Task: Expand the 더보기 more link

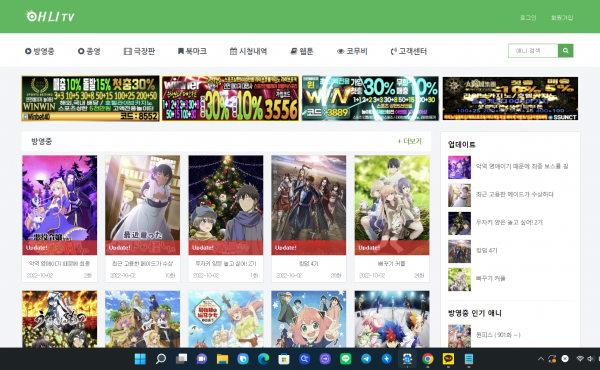Action: [409, 141]
